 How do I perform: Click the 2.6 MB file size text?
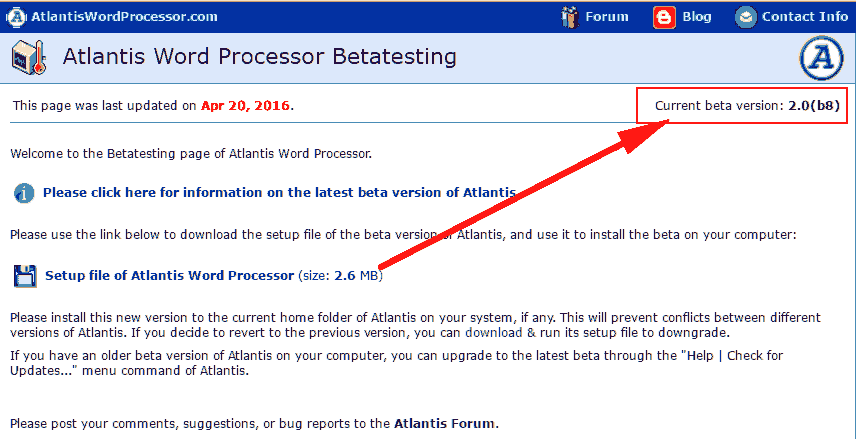[x=359, y=275]
